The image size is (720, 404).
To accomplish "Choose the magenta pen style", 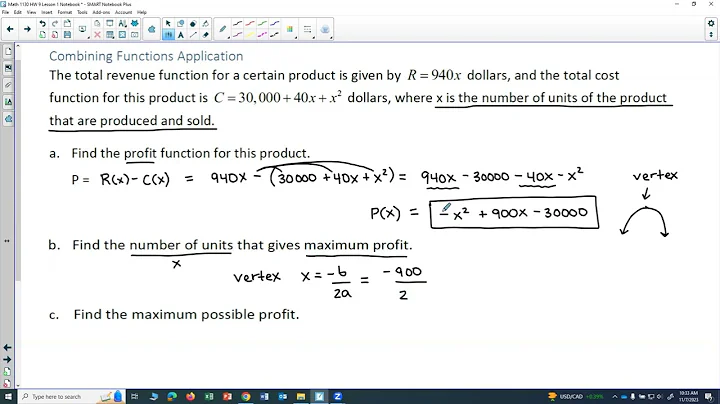I will (262, 35).
